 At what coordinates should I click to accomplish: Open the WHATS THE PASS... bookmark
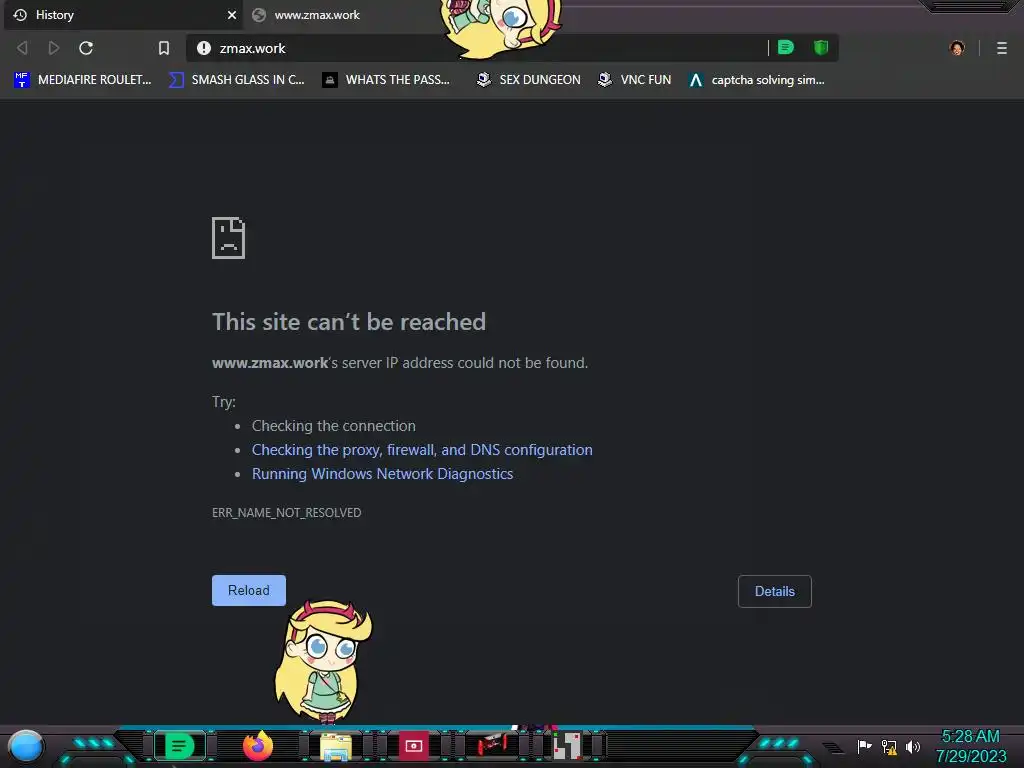(386, 80)
